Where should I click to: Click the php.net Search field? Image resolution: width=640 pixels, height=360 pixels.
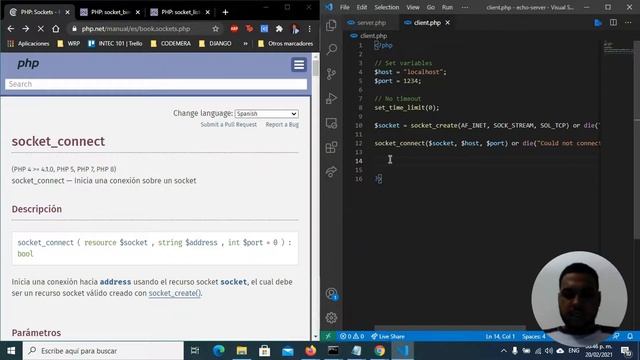pos(156,84)
